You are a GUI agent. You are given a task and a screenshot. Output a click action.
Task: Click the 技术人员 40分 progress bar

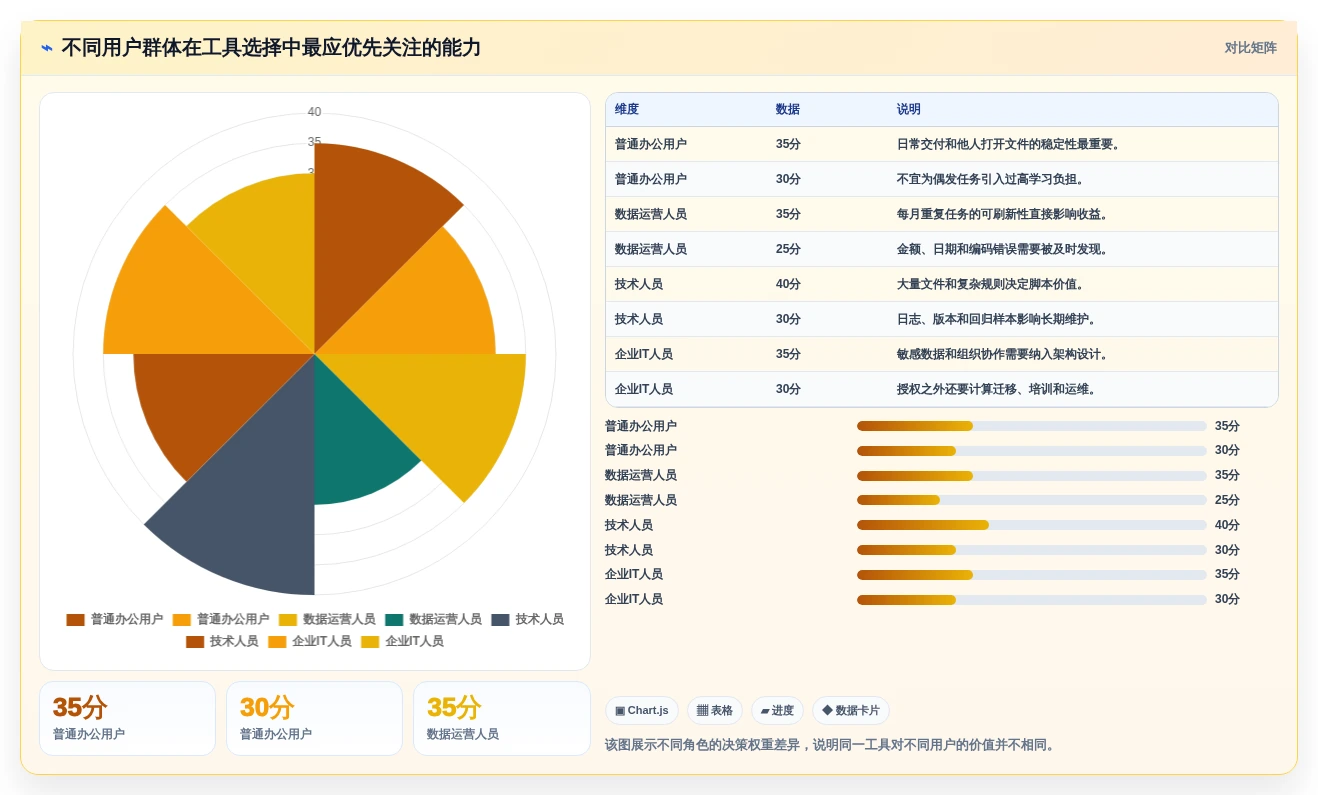tap(1032, 525)
